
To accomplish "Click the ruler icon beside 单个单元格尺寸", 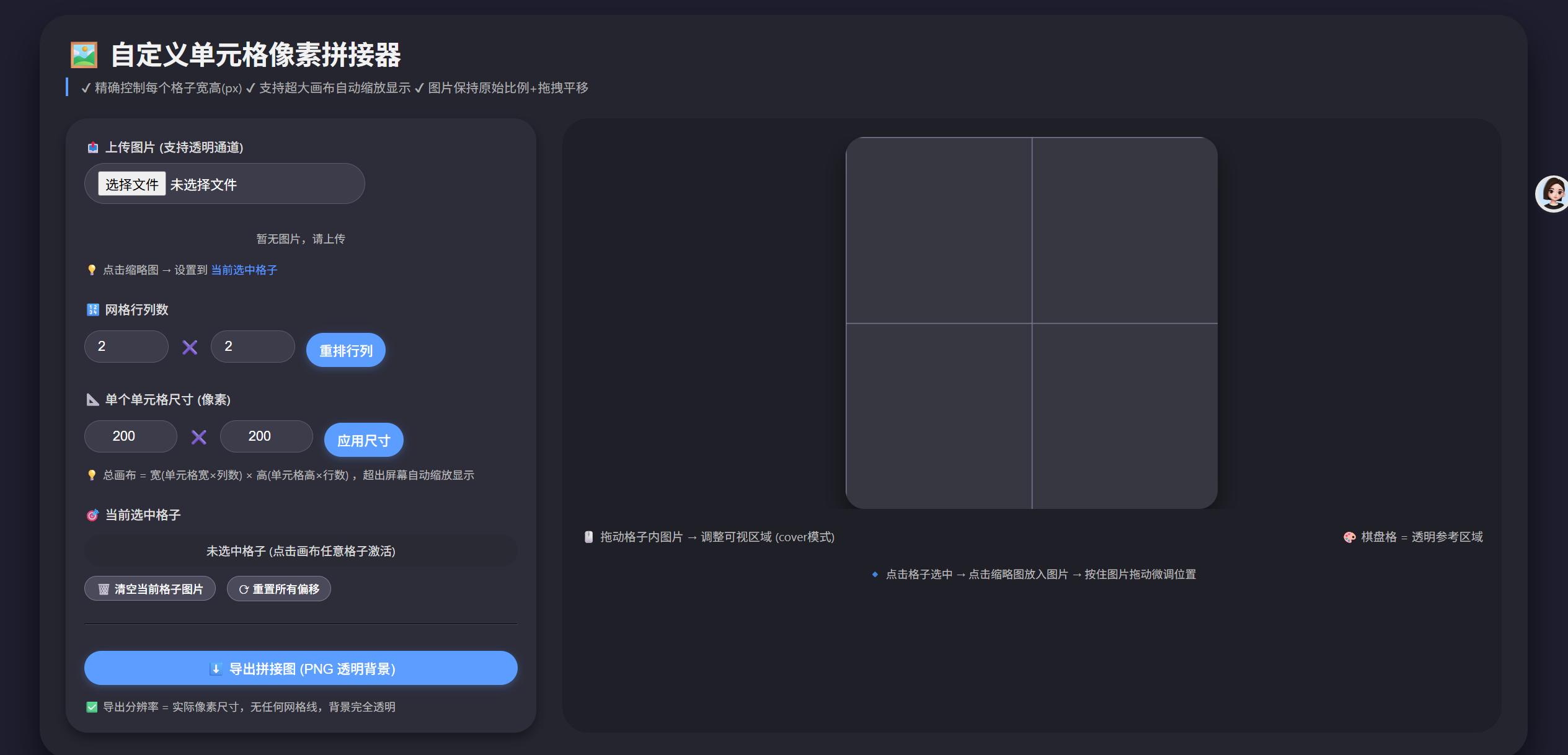I will tap(93, 400).
